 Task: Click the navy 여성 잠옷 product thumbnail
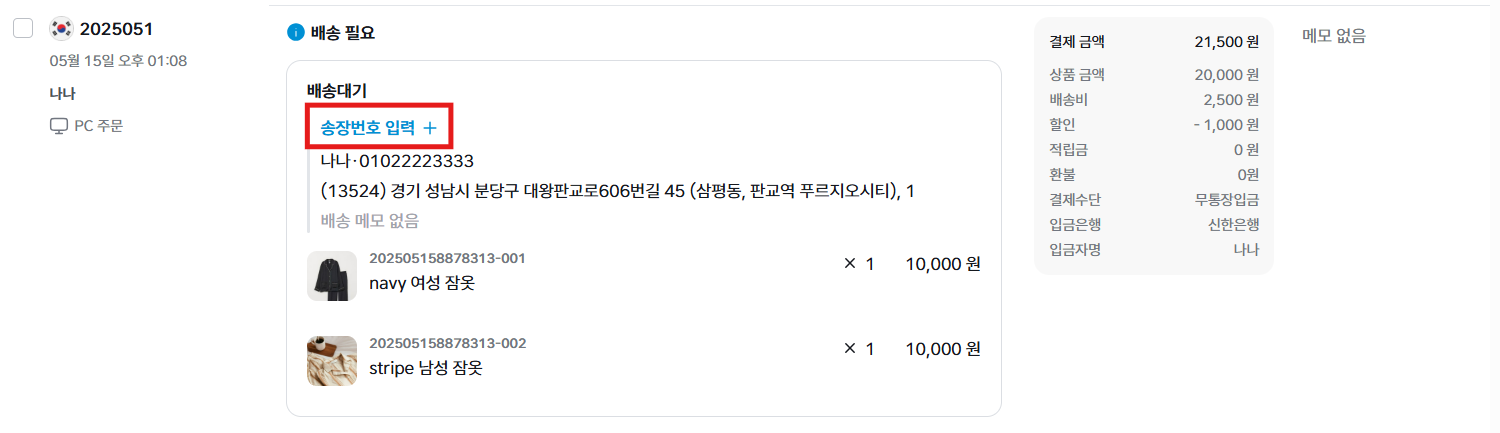click(x=332, y=276)
